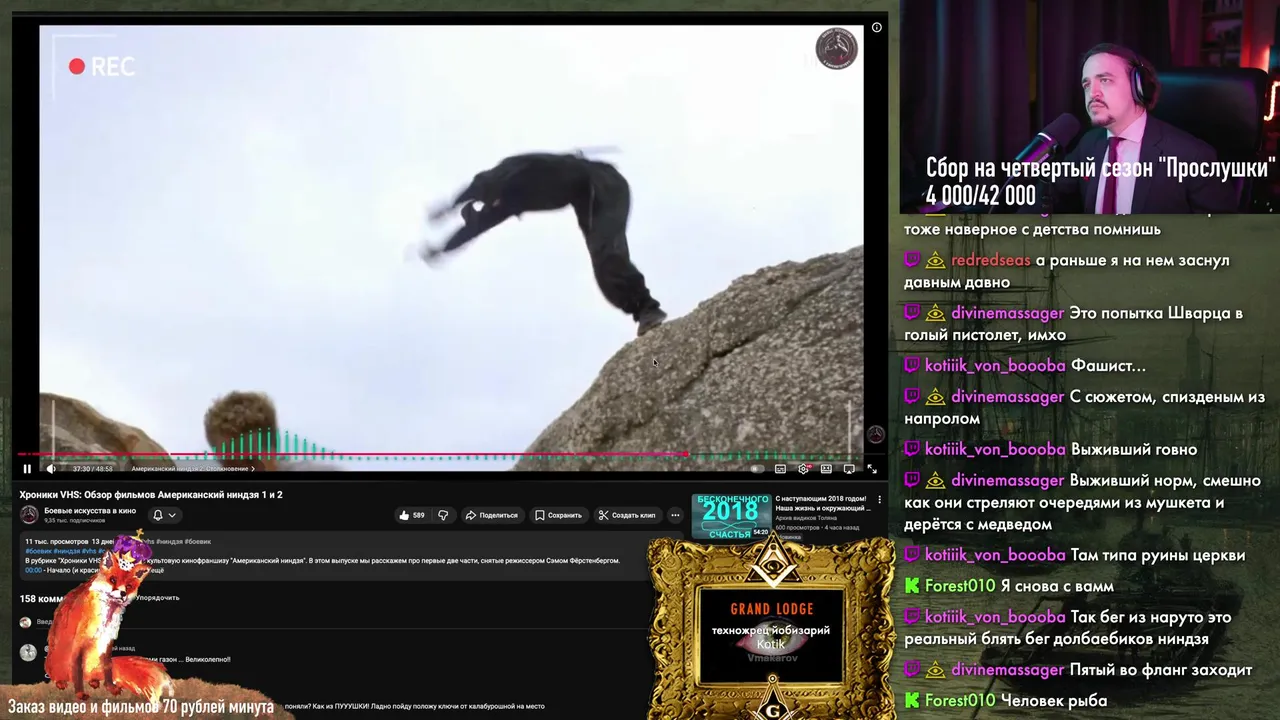Click chat username Forest010 beside 'Человек рыба'
Image resolution: width=1280 pixels, height=720 pixels.
click(960, 700)
